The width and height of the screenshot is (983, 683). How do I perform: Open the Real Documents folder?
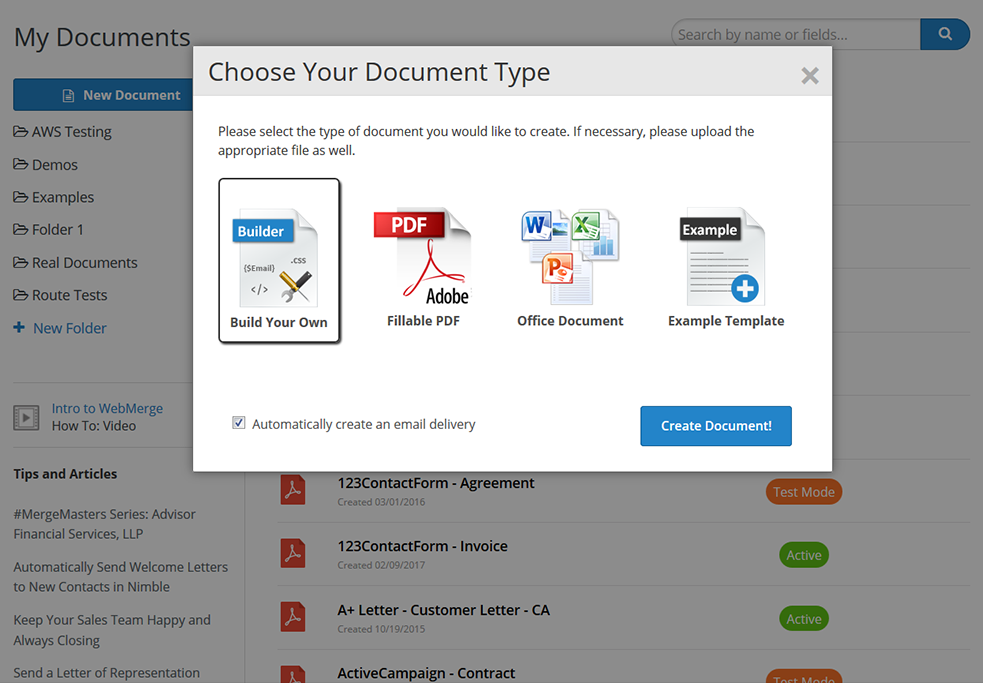(x=84, y=263)
